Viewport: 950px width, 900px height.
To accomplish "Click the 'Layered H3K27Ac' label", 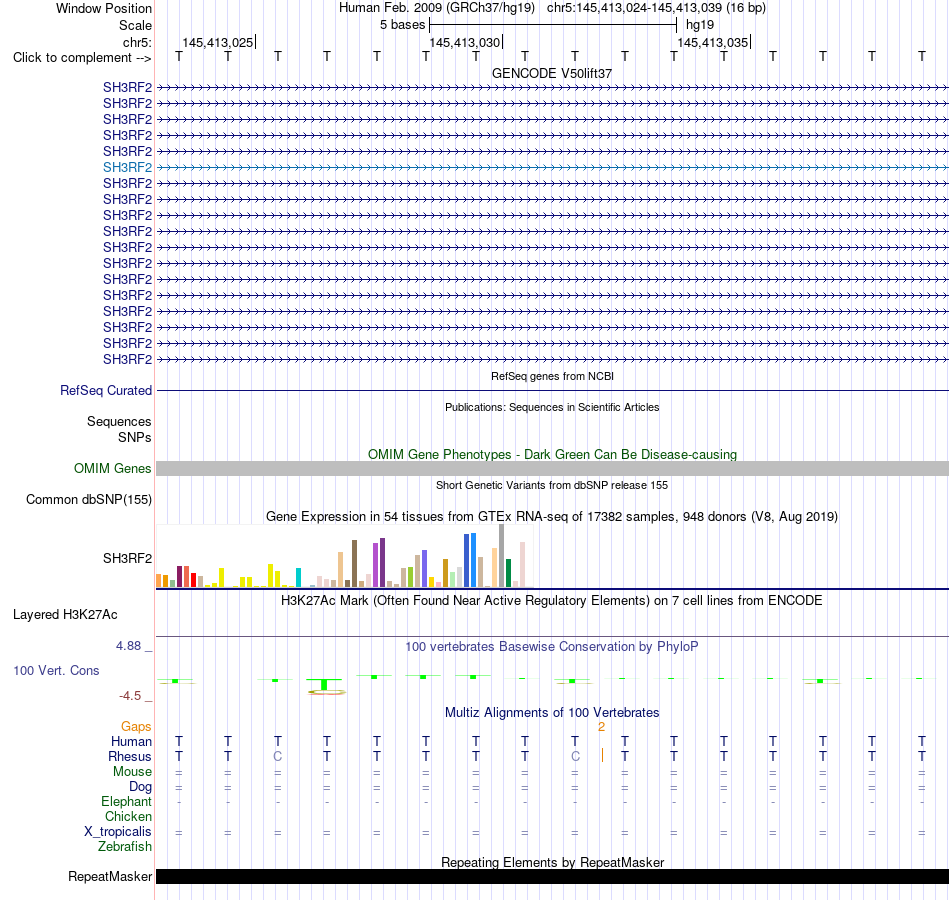I will pos(65,615).
